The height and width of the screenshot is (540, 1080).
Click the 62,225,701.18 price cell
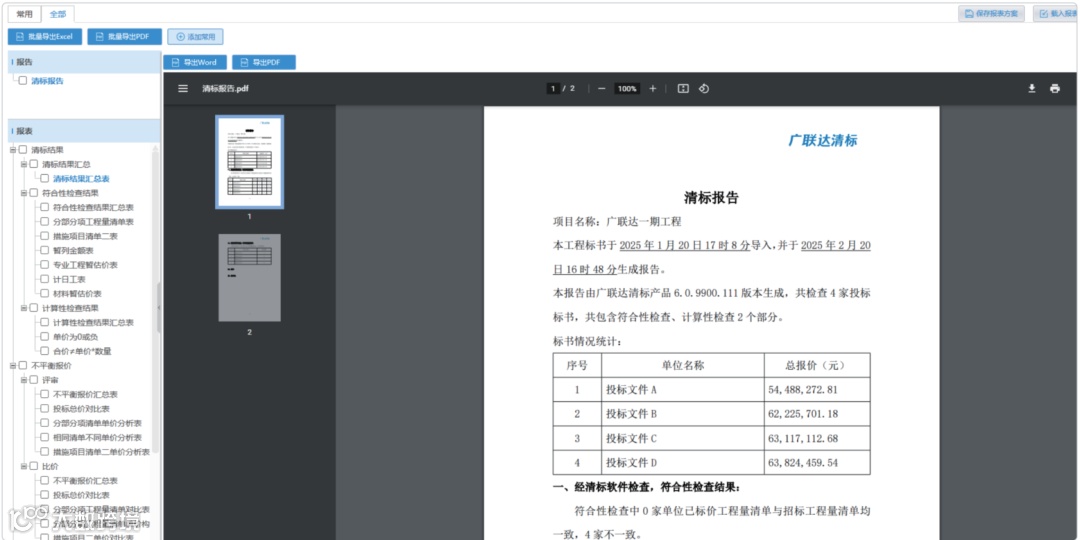pos(817,414)
